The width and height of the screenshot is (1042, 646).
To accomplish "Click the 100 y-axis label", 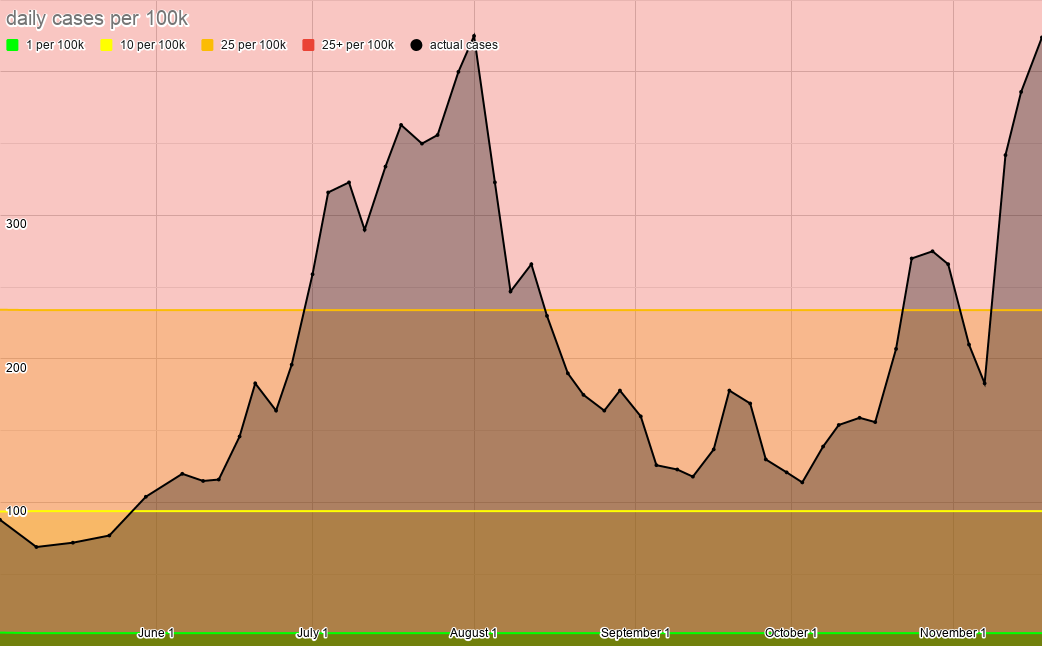I will point(16,511).
